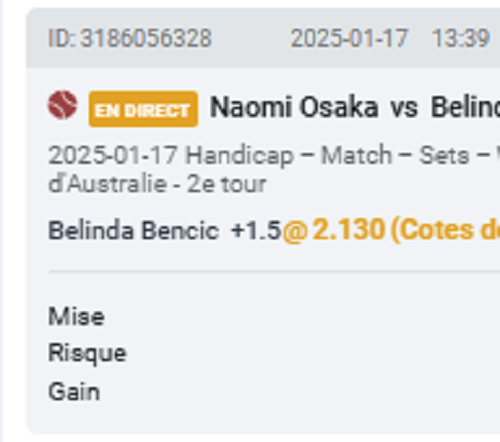Click the divider line above Mise
Viewport: 500px width, 442px height.
274,272
